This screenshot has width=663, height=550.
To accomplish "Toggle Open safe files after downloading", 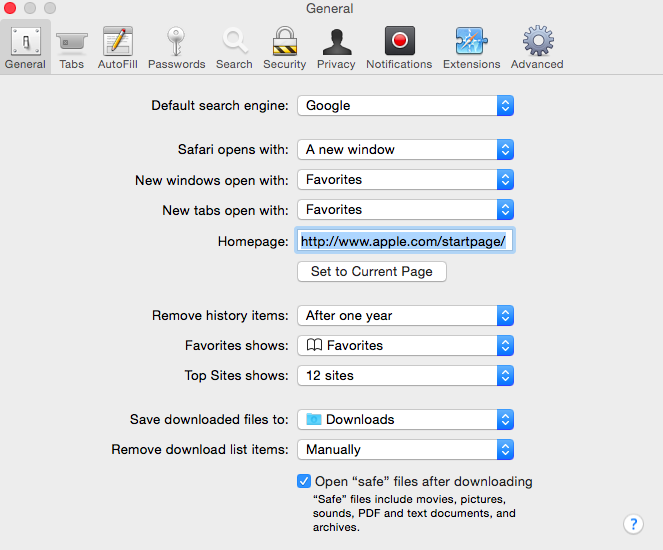I will point(304,481).
